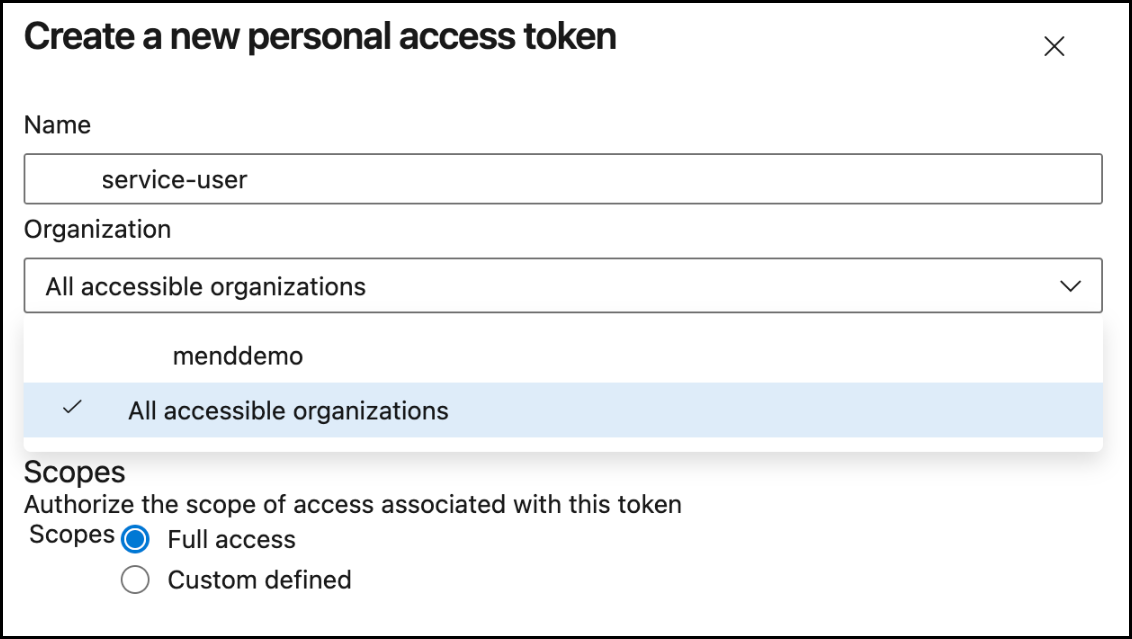Click the 'Create a new personal access token' title
This screenshot has width=1132, height=639.
[x=320, y=37]
